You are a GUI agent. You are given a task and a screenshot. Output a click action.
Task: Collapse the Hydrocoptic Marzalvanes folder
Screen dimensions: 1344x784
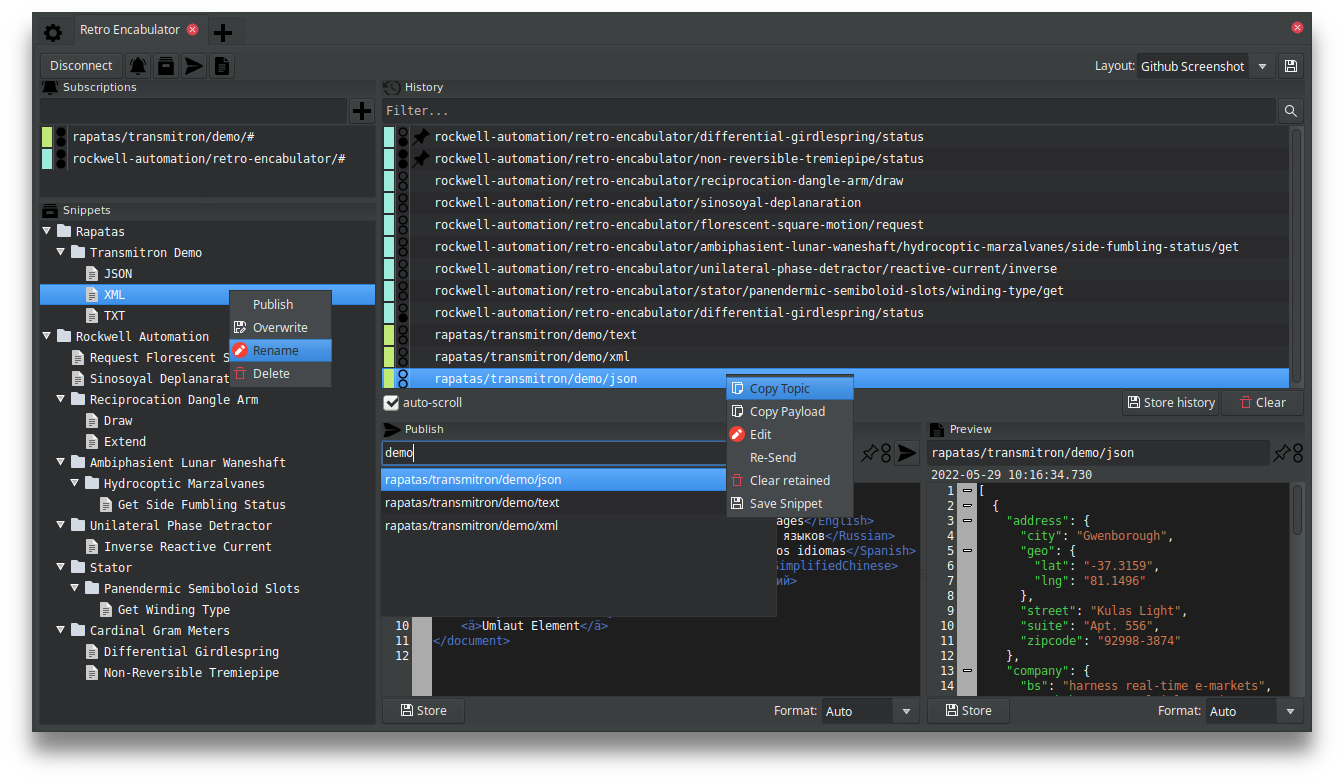tap(75, 483)
